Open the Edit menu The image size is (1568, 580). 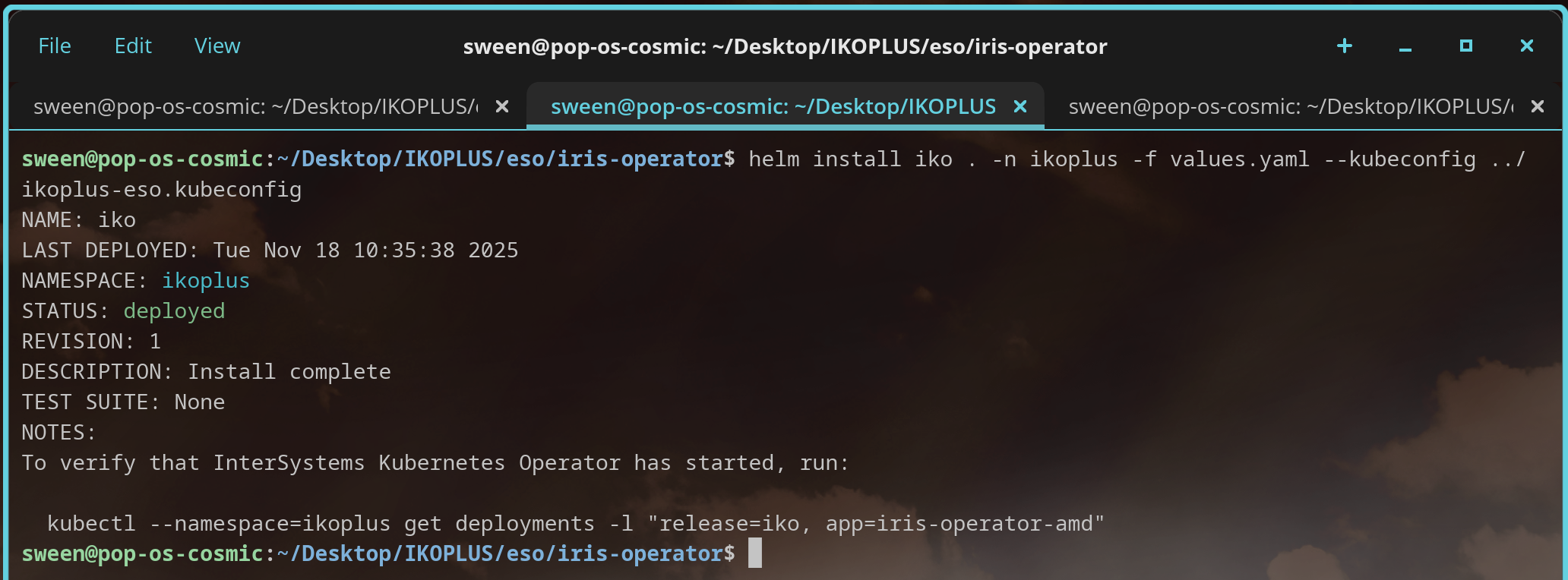coord(133,46)
